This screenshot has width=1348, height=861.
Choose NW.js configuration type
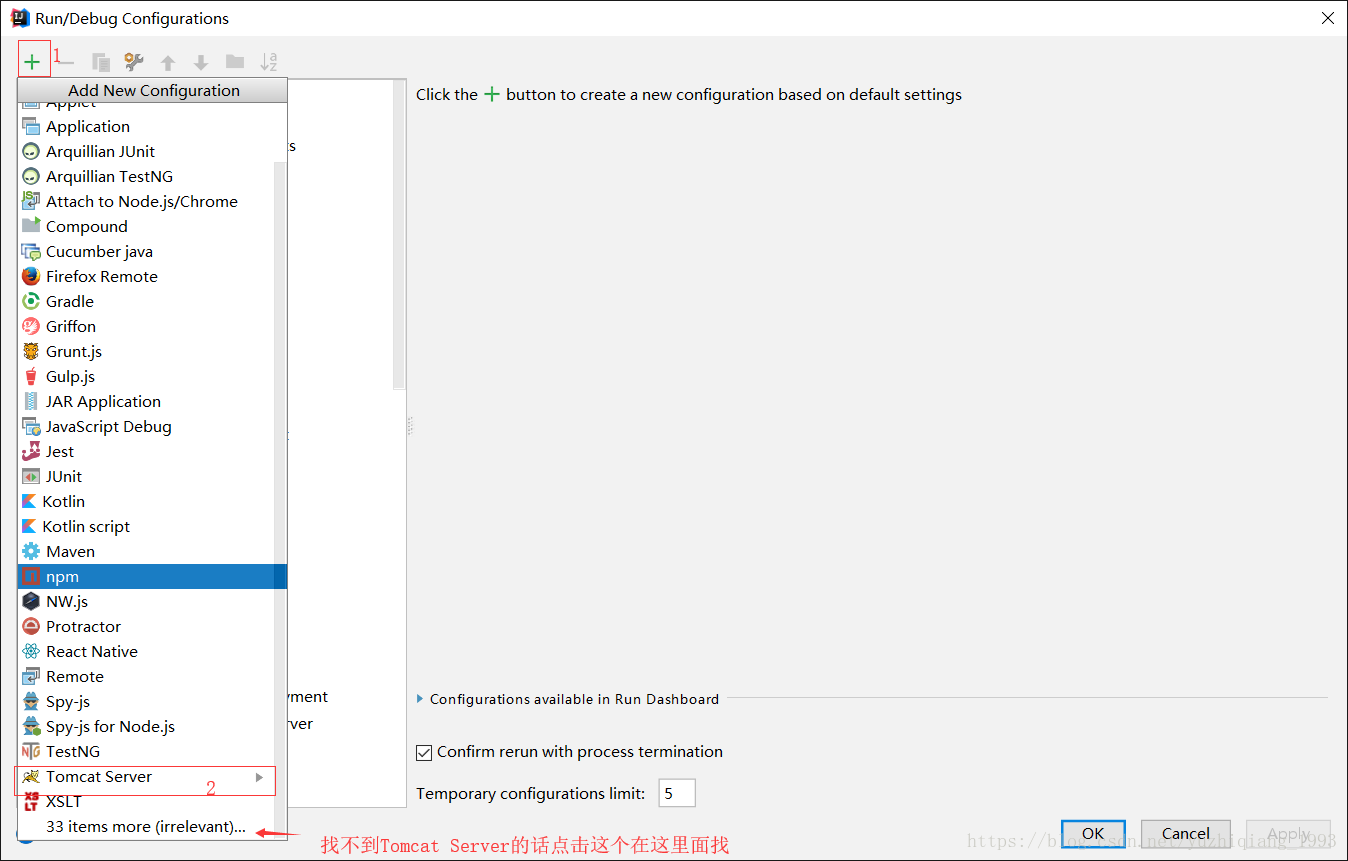tap(146, 601)
